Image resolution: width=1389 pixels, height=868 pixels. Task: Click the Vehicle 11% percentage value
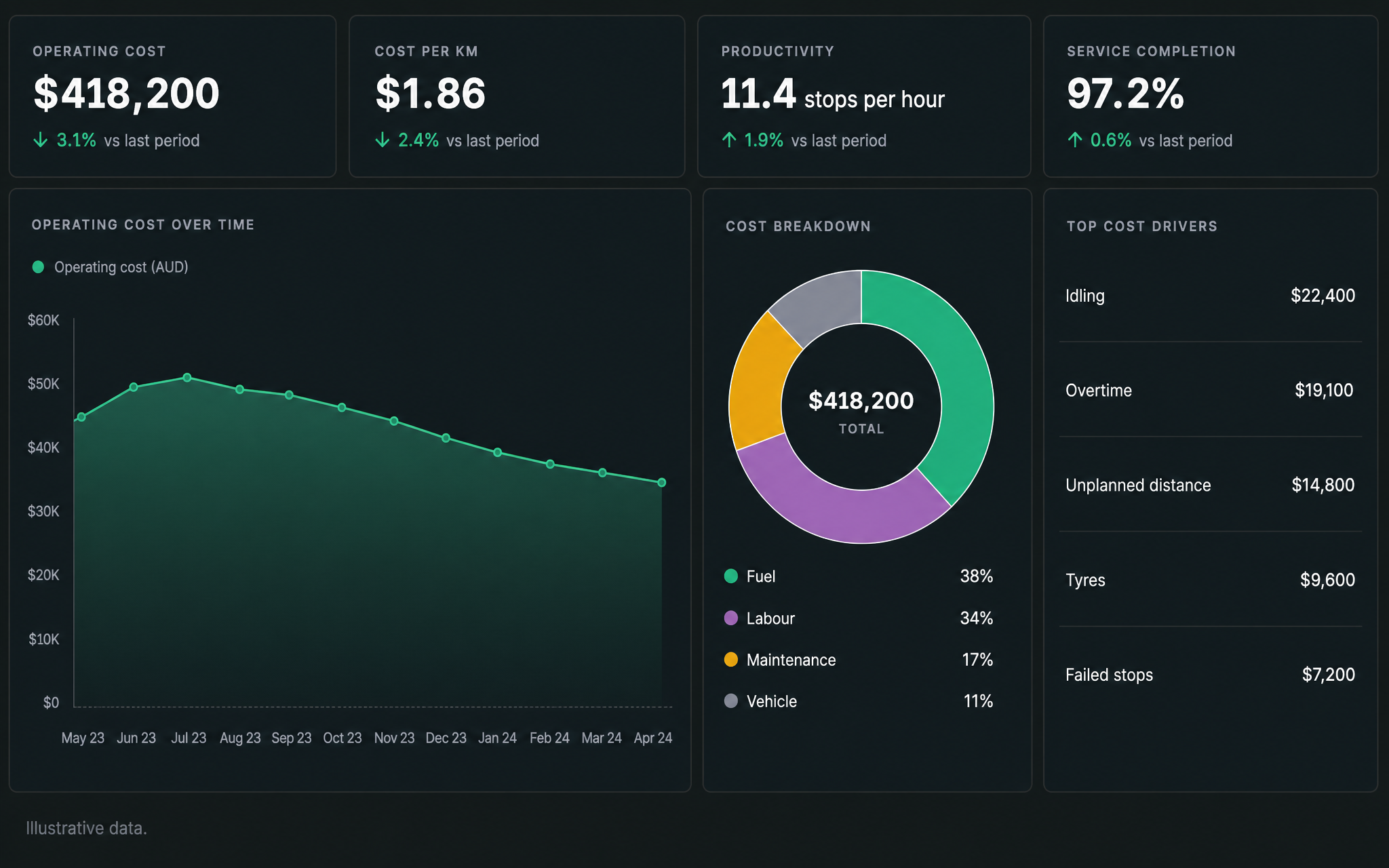pyautogui.click(x=979, y=701)
